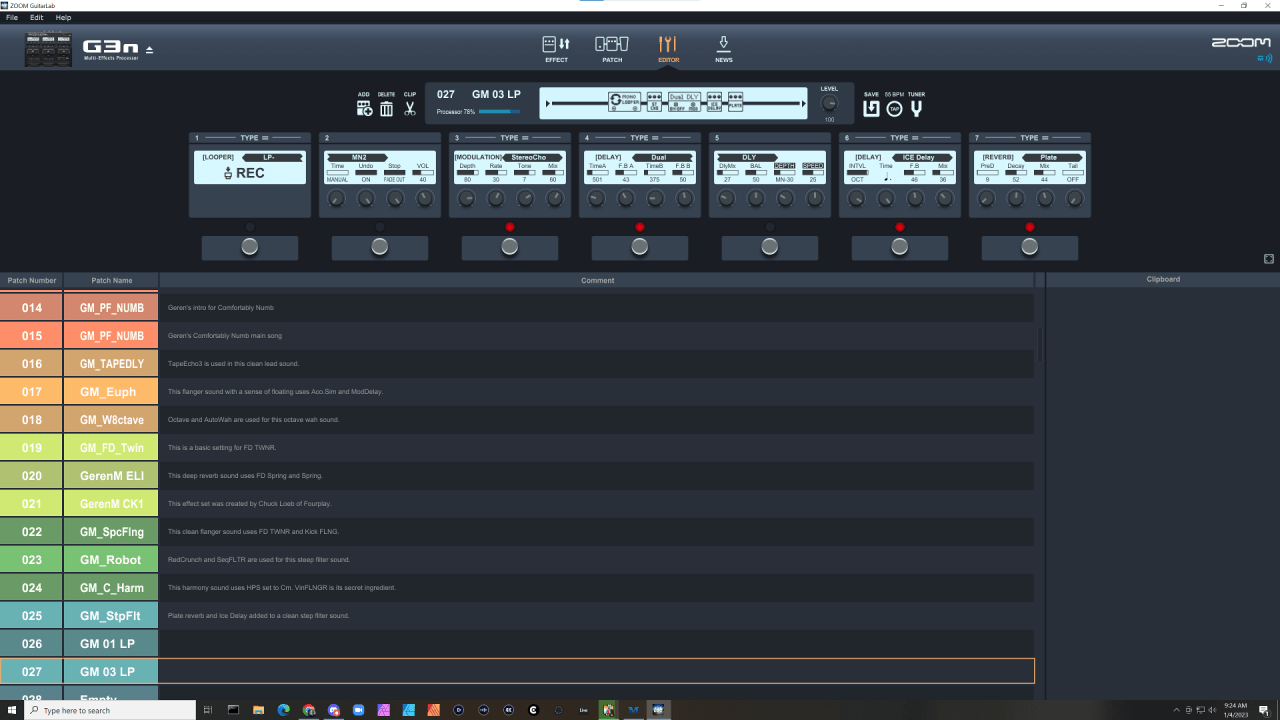Select patch 014 GM_PF_NUMB
1280x720 pixels.
[x=111, y=307]
